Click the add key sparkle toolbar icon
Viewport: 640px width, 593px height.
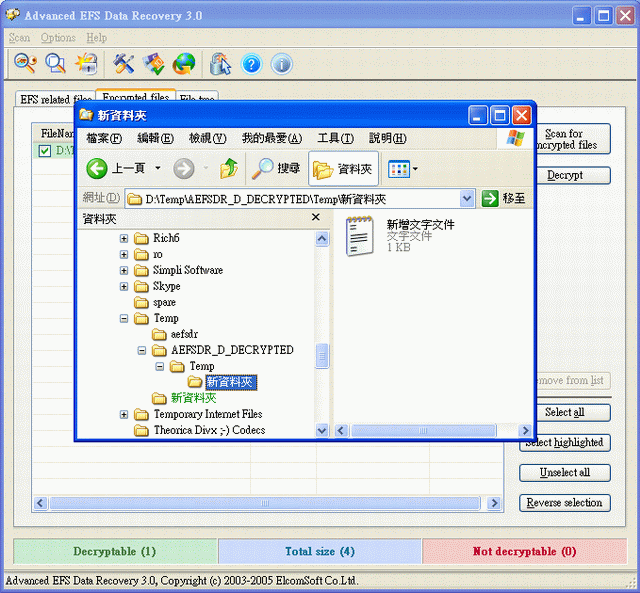click(x=87, y=63)
